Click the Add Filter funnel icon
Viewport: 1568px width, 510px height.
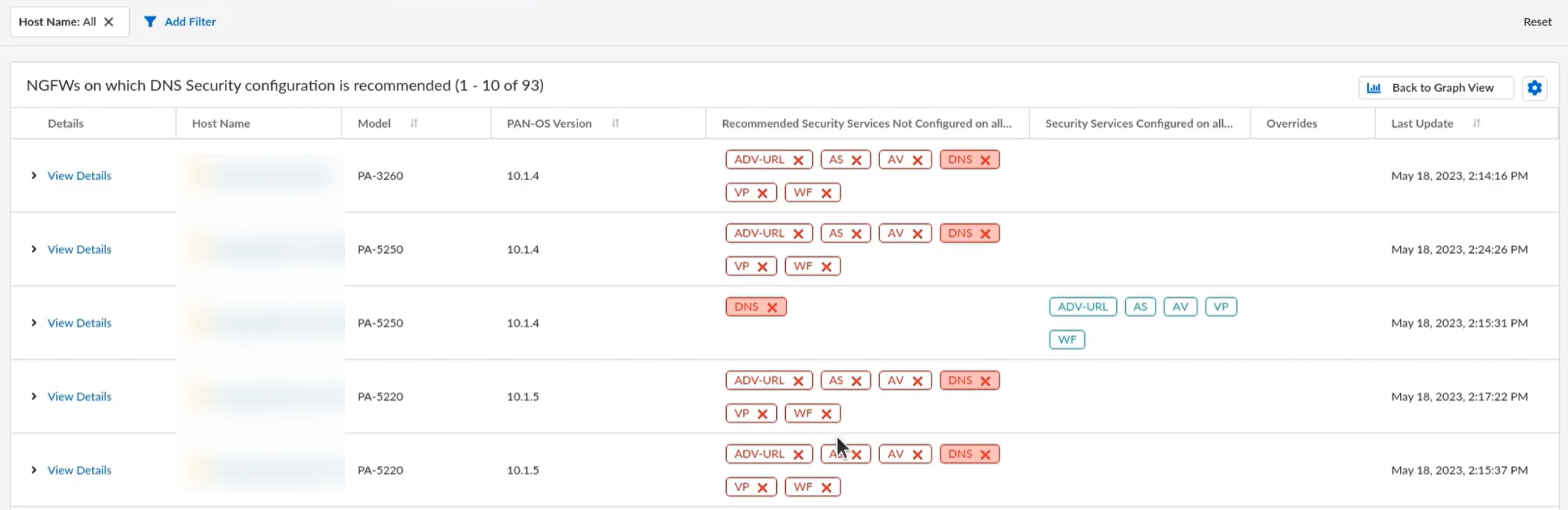point(150,22)
